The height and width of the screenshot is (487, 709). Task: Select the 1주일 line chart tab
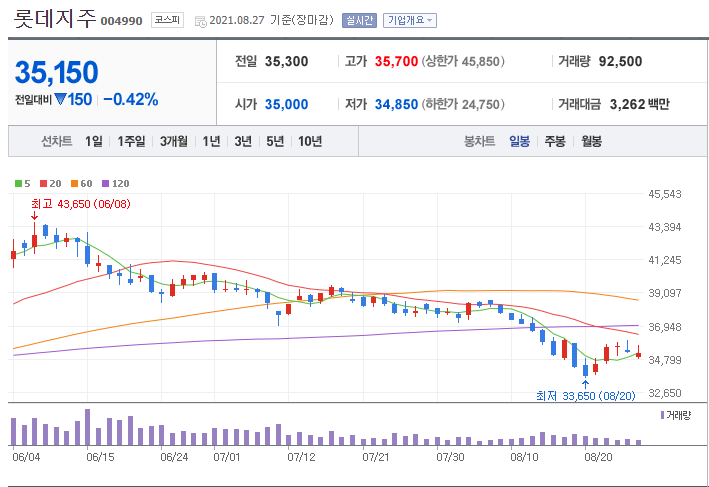(132, 142)
